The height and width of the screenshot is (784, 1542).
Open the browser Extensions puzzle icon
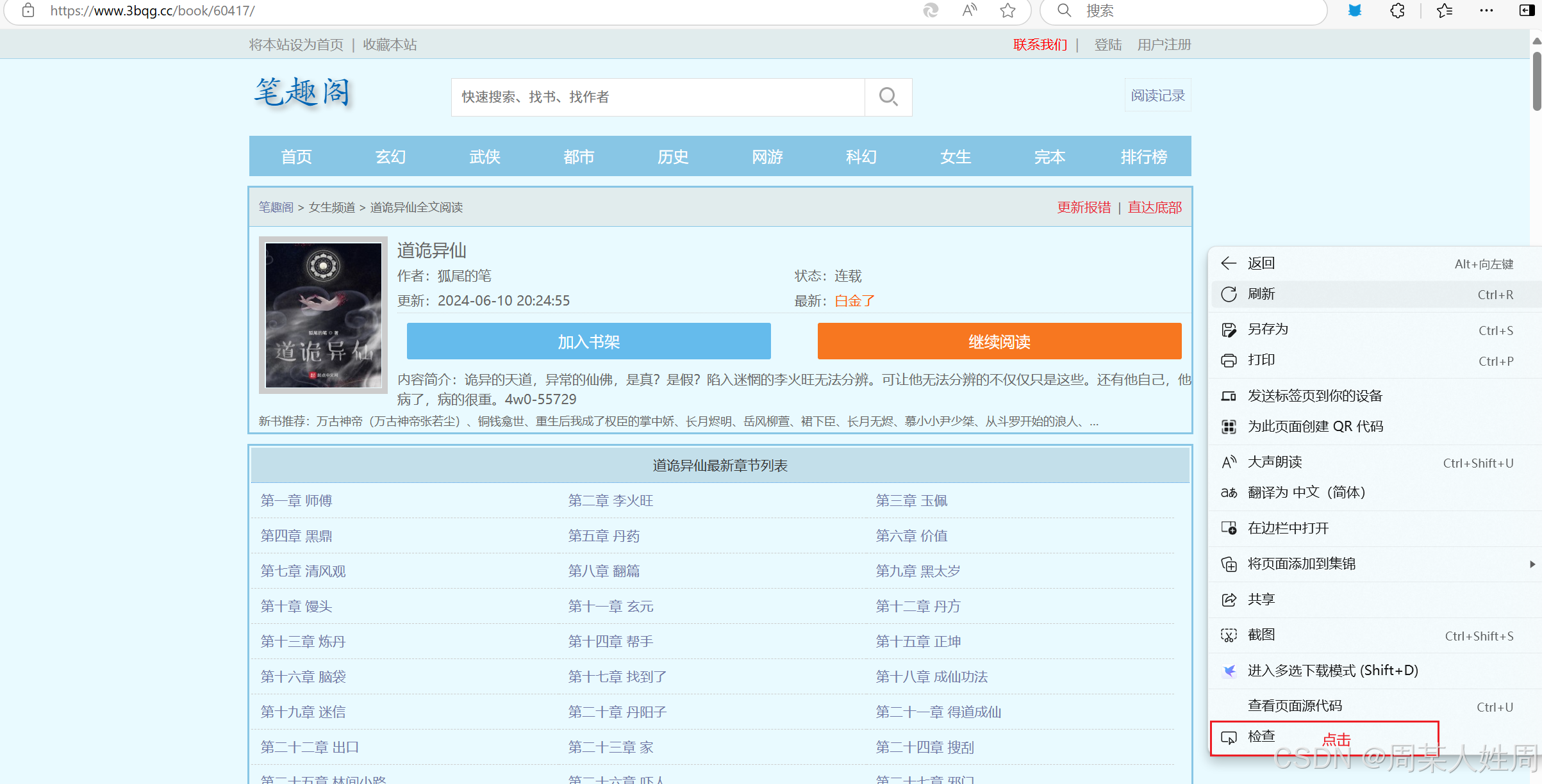1397,10
